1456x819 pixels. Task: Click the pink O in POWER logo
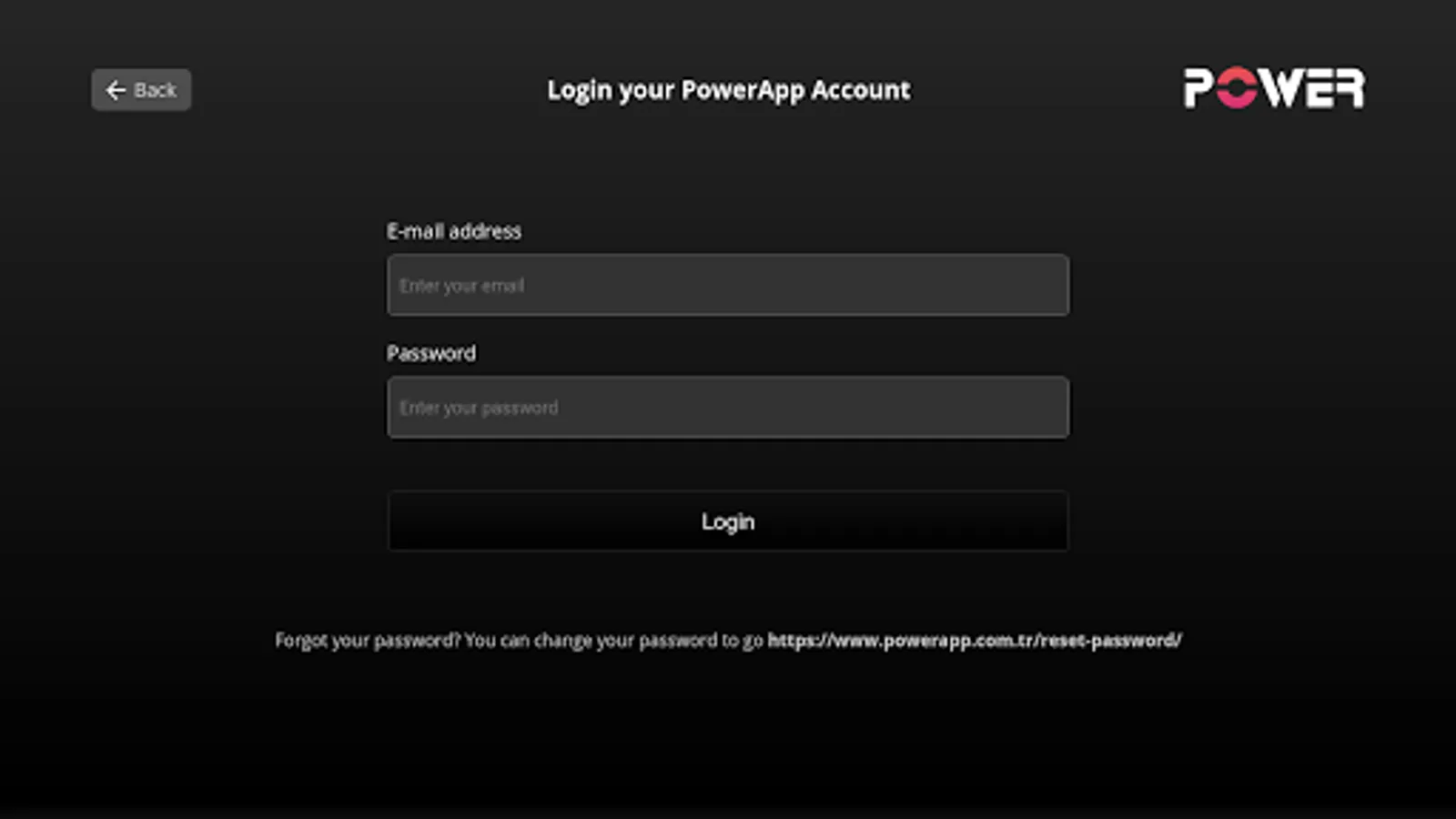coord(1238,88)
